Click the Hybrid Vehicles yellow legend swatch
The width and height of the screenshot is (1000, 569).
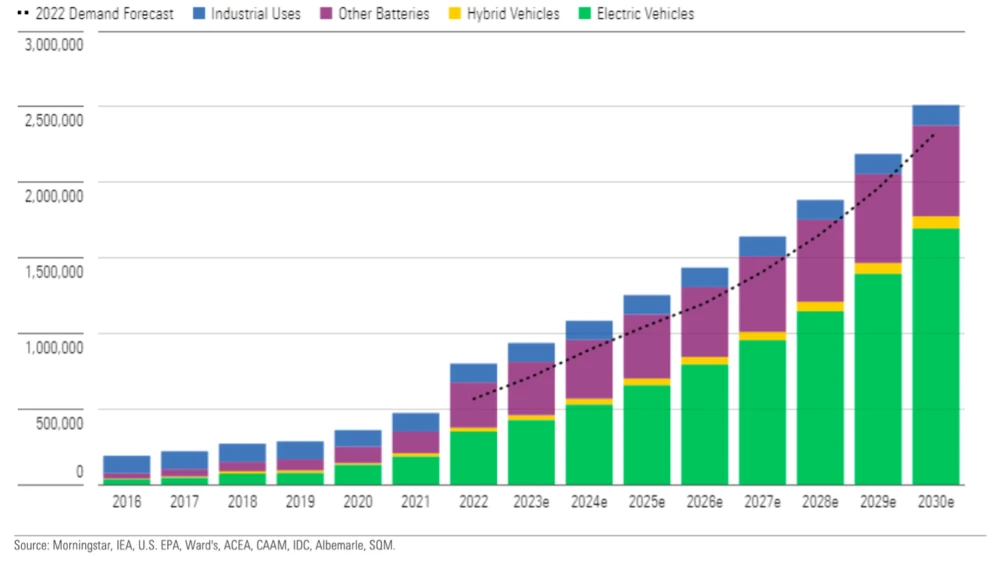coord(455,13)
